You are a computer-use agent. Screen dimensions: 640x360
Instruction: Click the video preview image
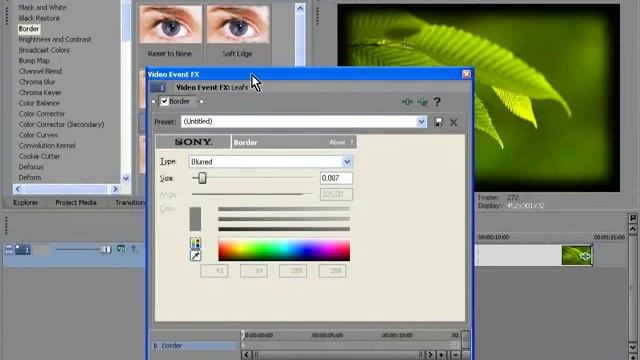478,98
